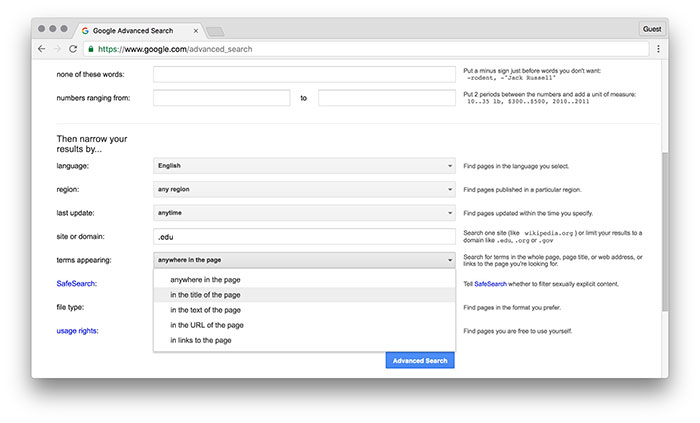Expand the language dropdown
This screenshot has height=423, width=700.
click(304, 165)
